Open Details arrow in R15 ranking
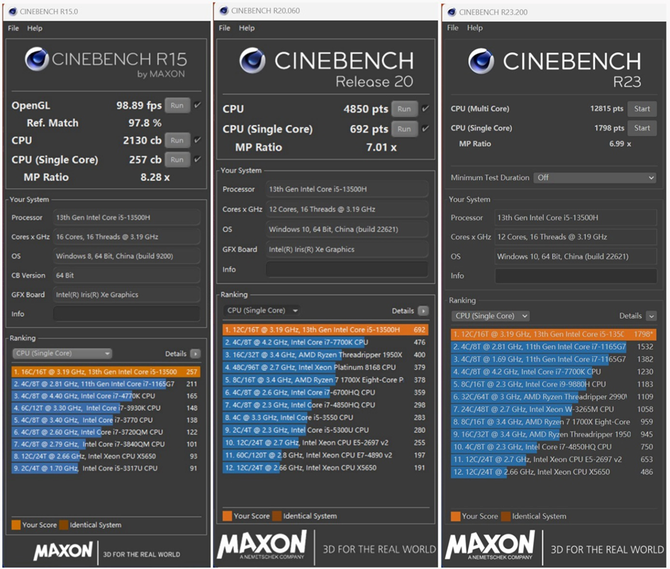This screenshot has width=670, height=569. pyautogui.click(x=195, y=354)
